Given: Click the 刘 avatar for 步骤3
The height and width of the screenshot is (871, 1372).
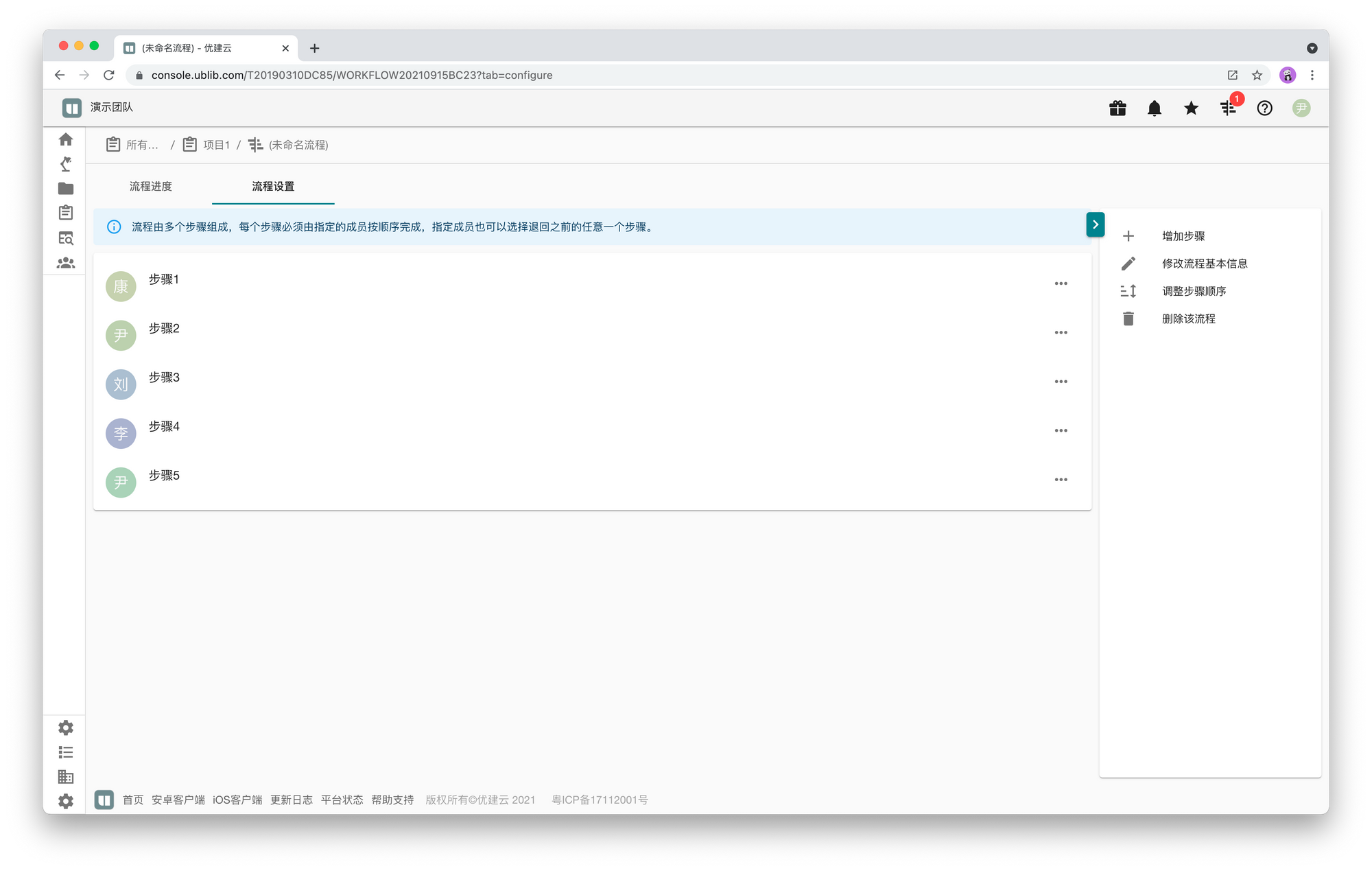Looking at the screenshot, I should pyautogui.click(x=121, y=384).
